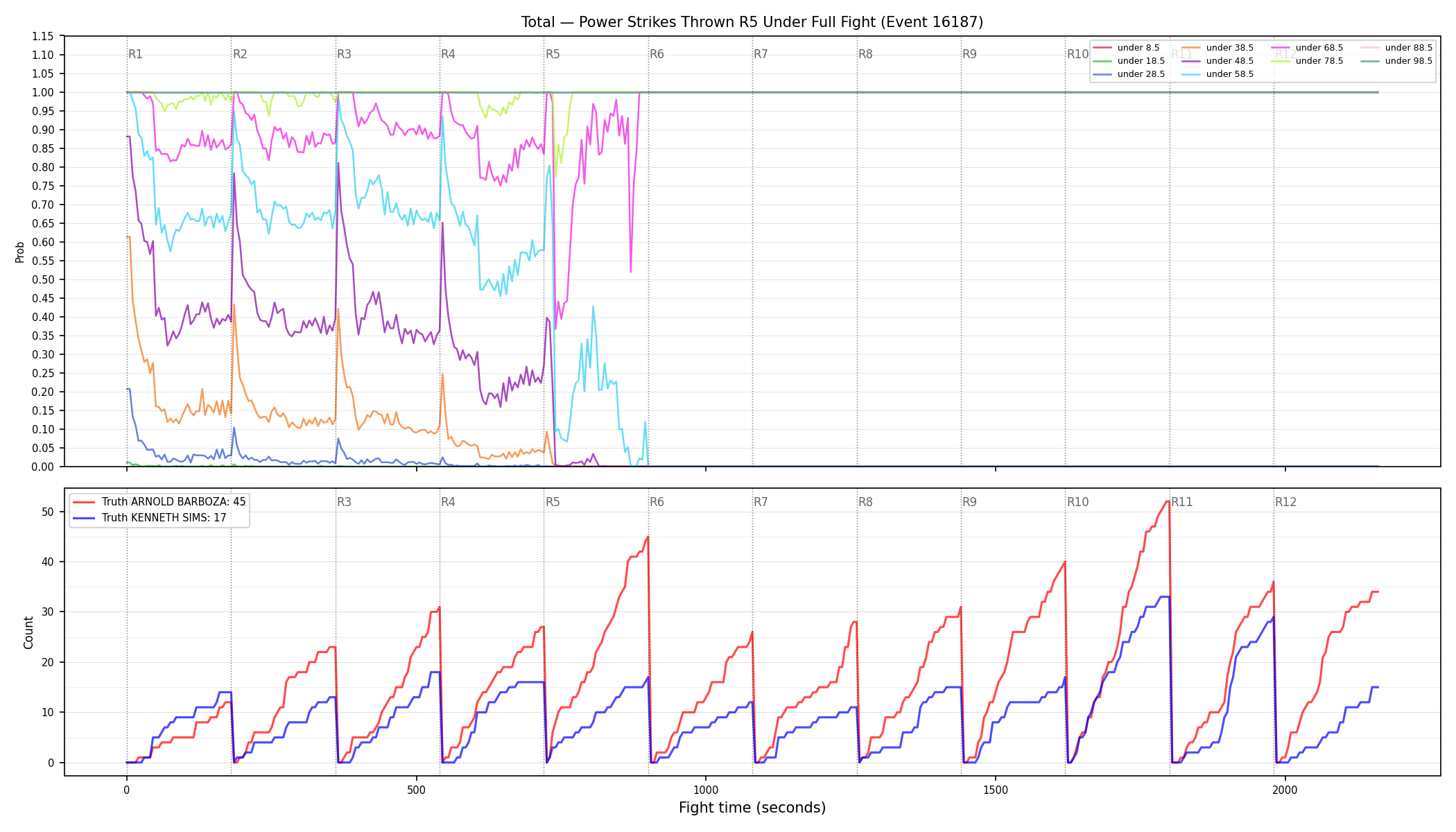The height and width of the screenshot is (832, 1456).
Task: Click the 0.75 tick on Prob axis
Action: pyautogui.click(x=43, y=186)
